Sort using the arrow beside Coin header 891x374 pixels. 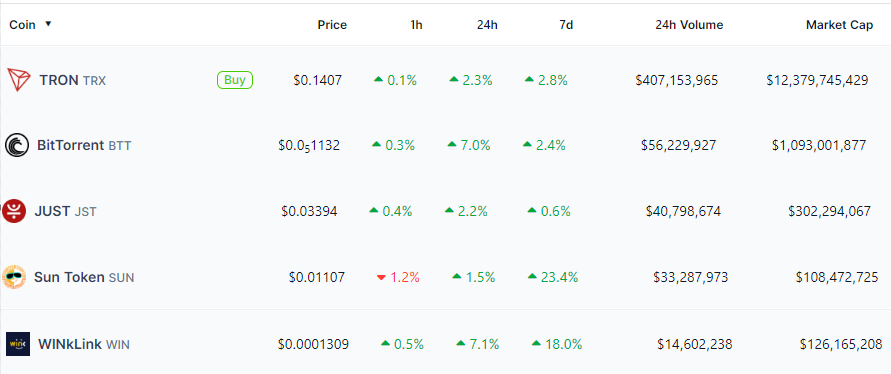click(48, 24)
